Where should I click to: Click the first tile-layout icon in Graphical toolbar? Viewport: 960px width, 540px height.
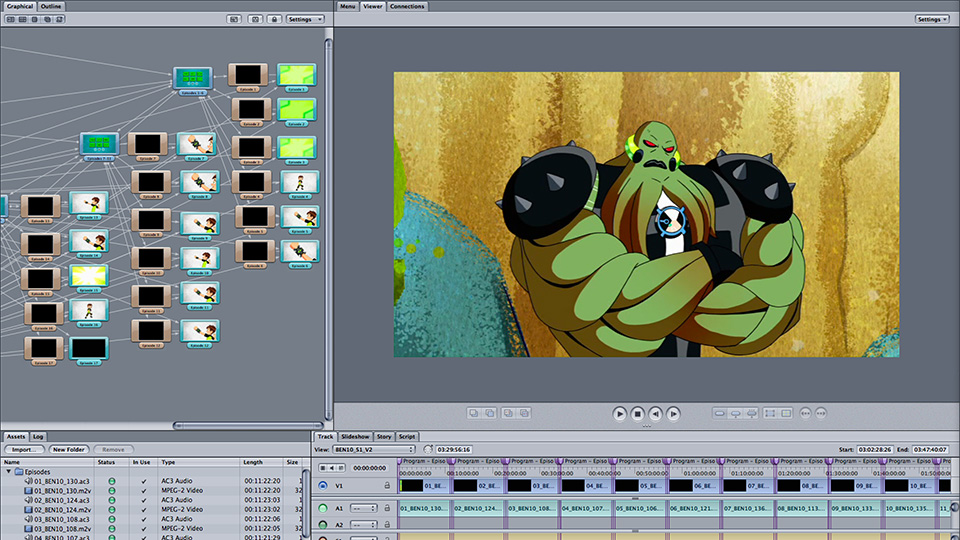click(x=10, y=19)
